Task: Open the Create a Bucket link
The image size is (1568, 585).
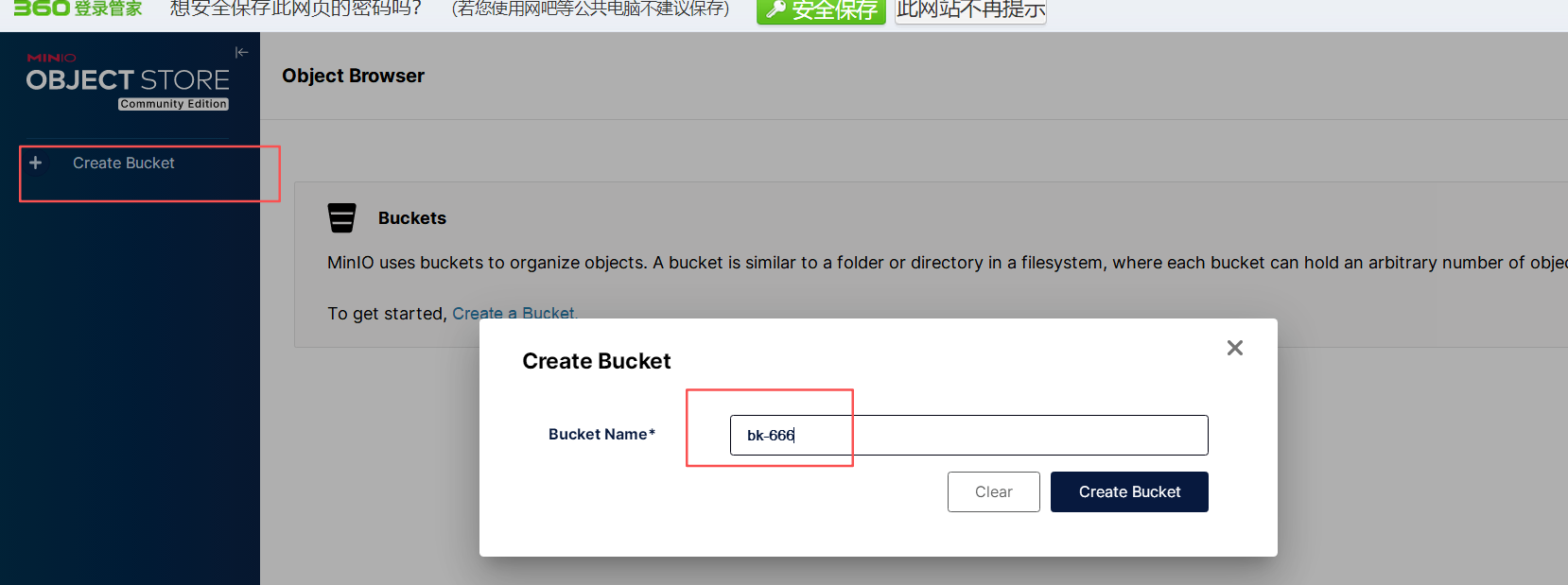Action: (x=514, y=314)
